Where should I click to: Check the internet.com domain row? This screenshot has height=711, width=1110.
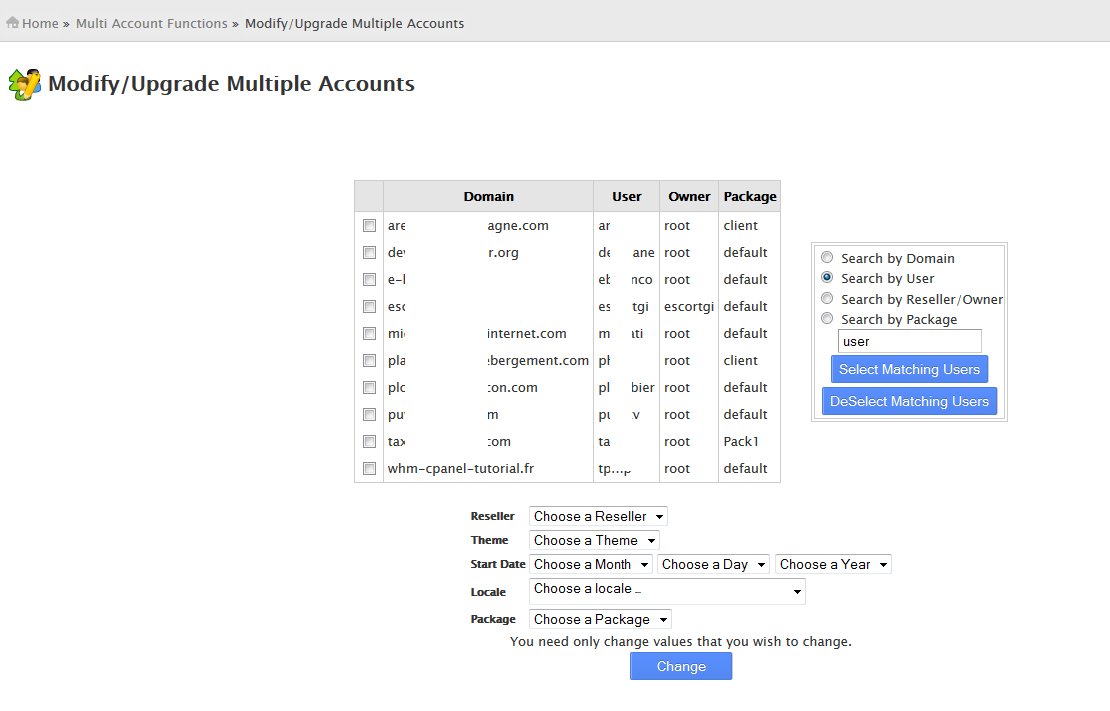click(370, 333)
